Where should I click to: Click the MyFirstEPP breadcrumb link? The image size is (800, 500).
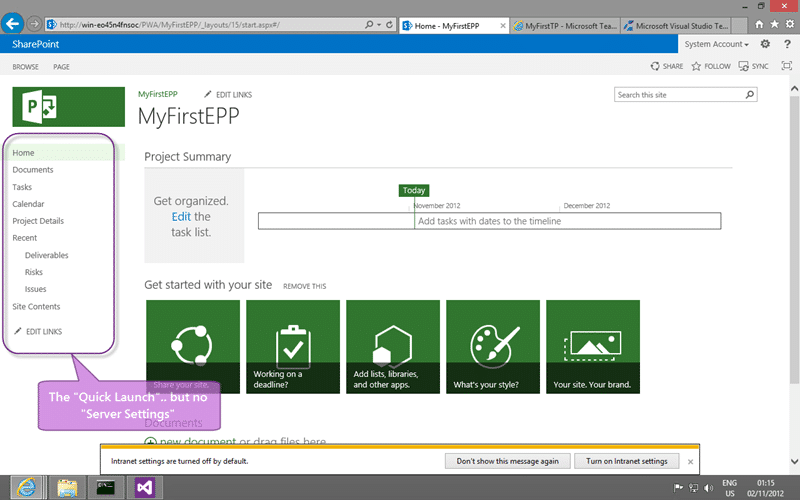tap(158, 94)
